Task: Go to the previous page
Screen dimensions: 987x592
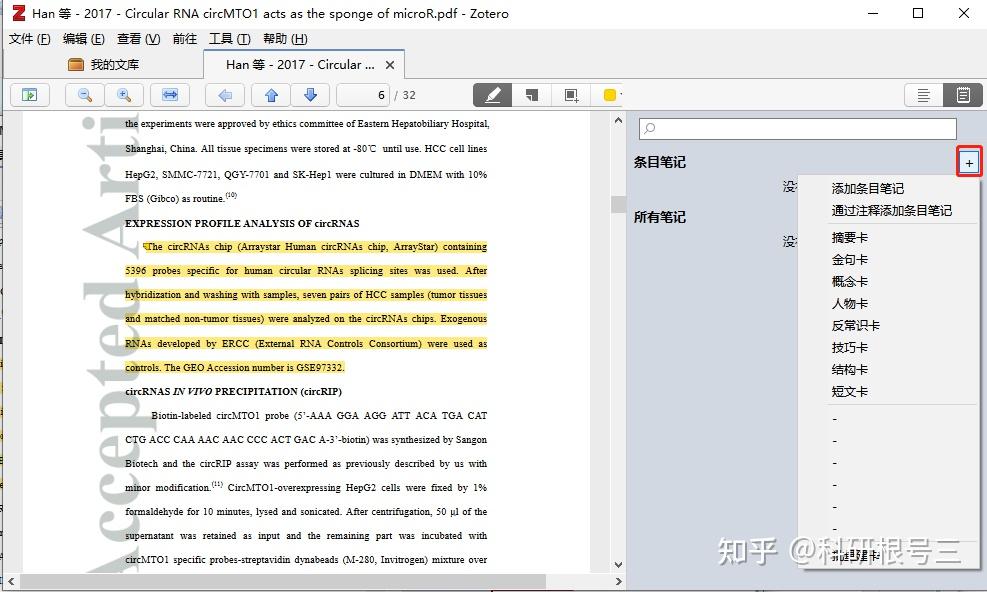Action: click(271, 94)
